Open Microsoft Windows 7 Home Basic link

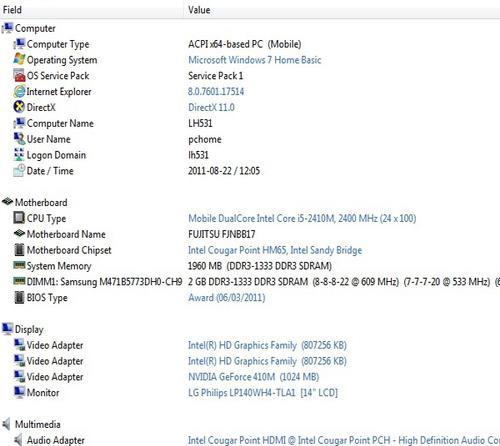(x=255, y=60)
